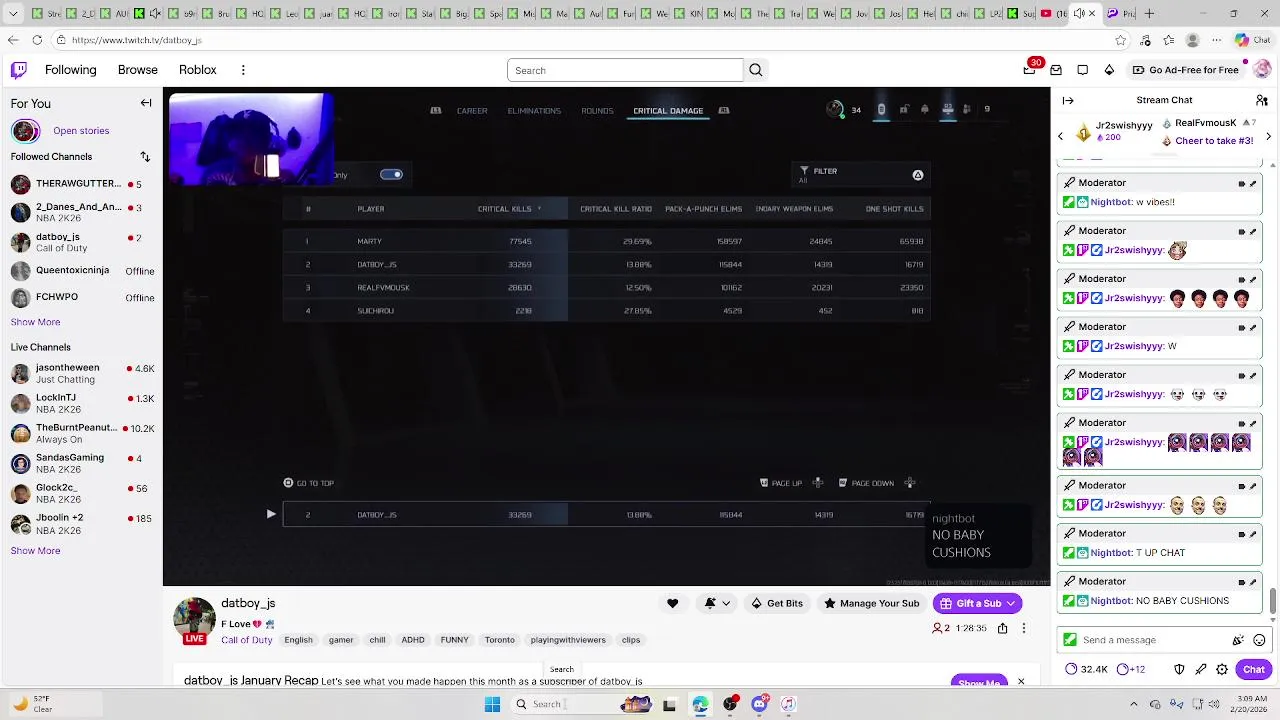The width and height of the screenshot is (1280, 720).
Task: Go to the next leaderboard entry
Action: [x=1268, y=137]
